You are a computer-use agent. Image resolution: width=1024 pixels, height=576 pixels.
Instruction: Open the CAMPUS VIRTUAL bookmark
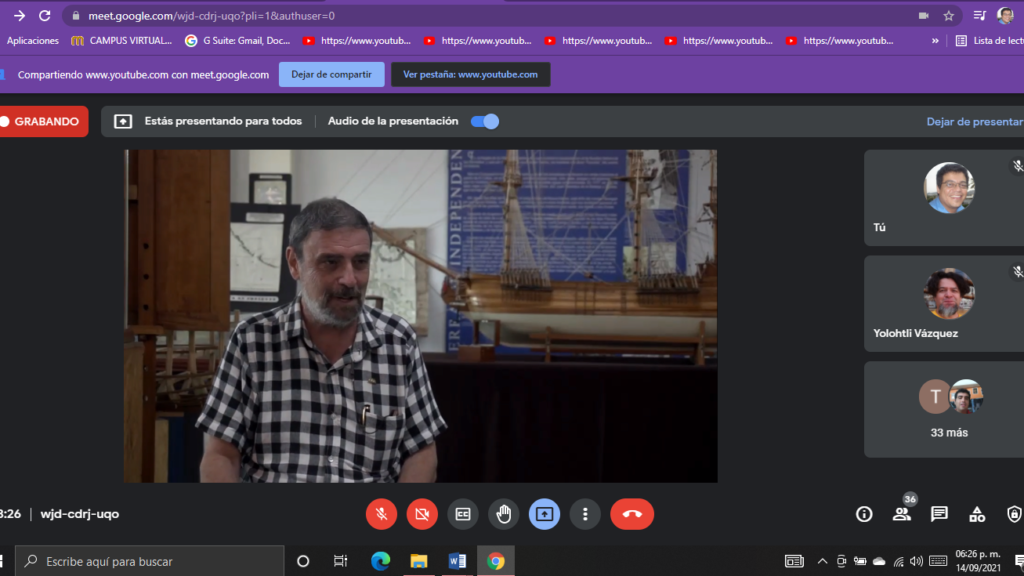coord(121,41)
